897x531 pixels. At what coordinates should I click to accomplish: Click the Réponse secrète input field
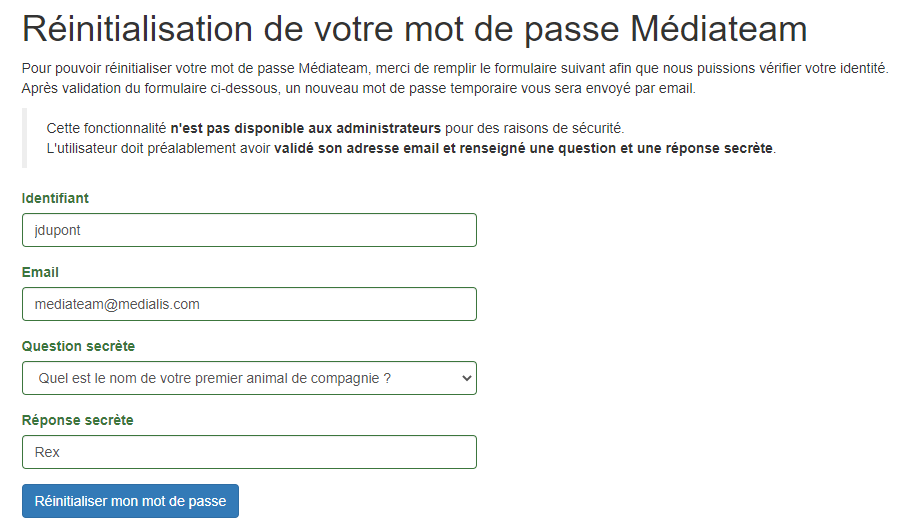point(249,452)
